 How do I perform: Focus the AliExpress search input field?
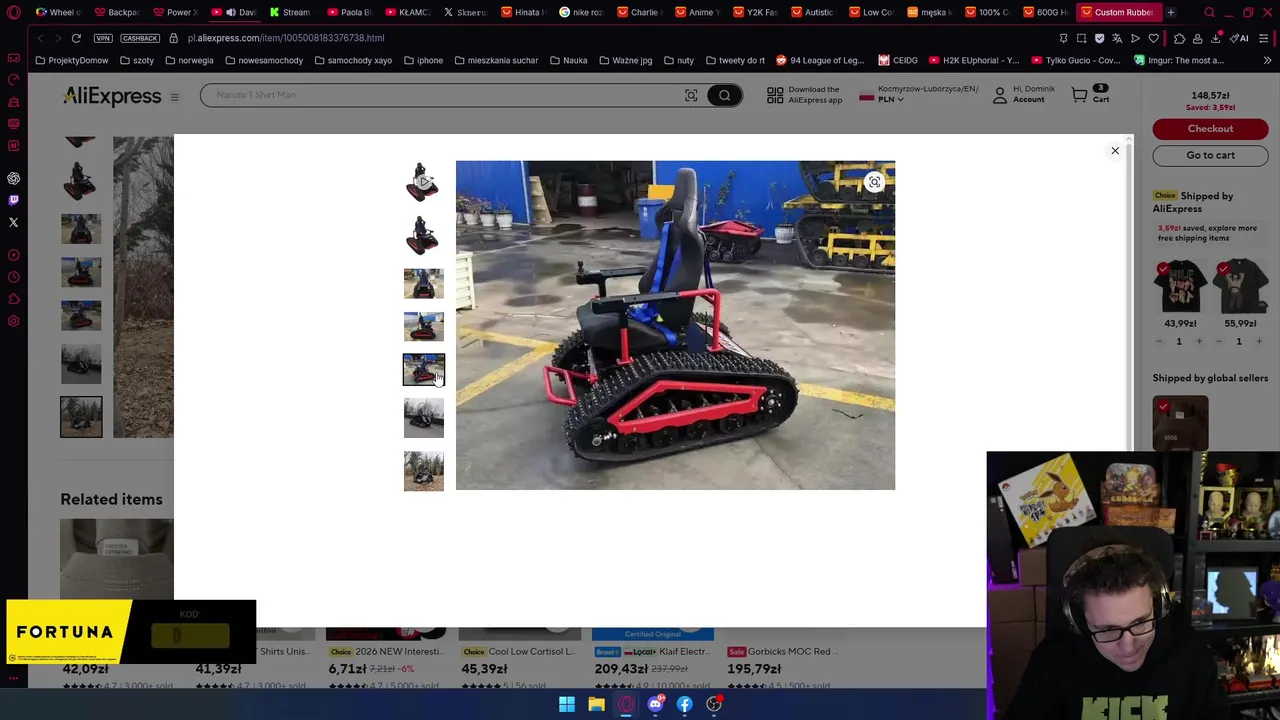click(x=440, y=95)
